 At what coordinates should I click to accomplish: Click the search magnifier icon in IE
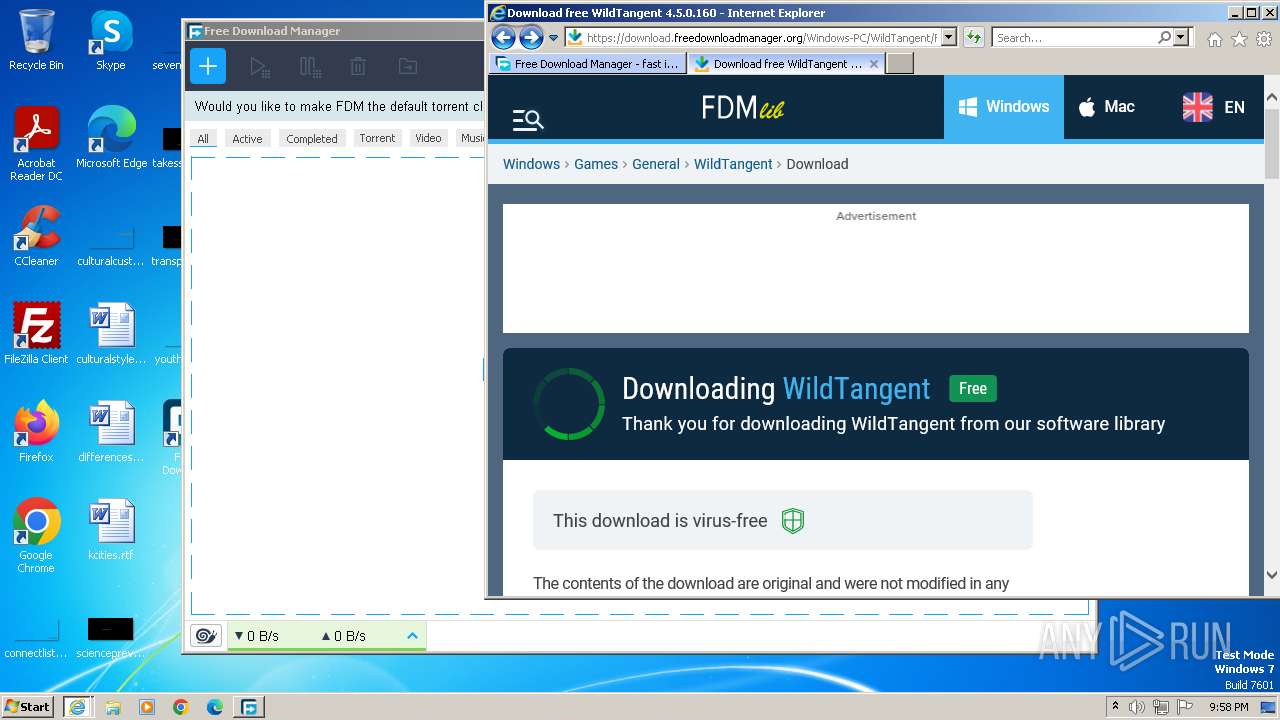1165,38
